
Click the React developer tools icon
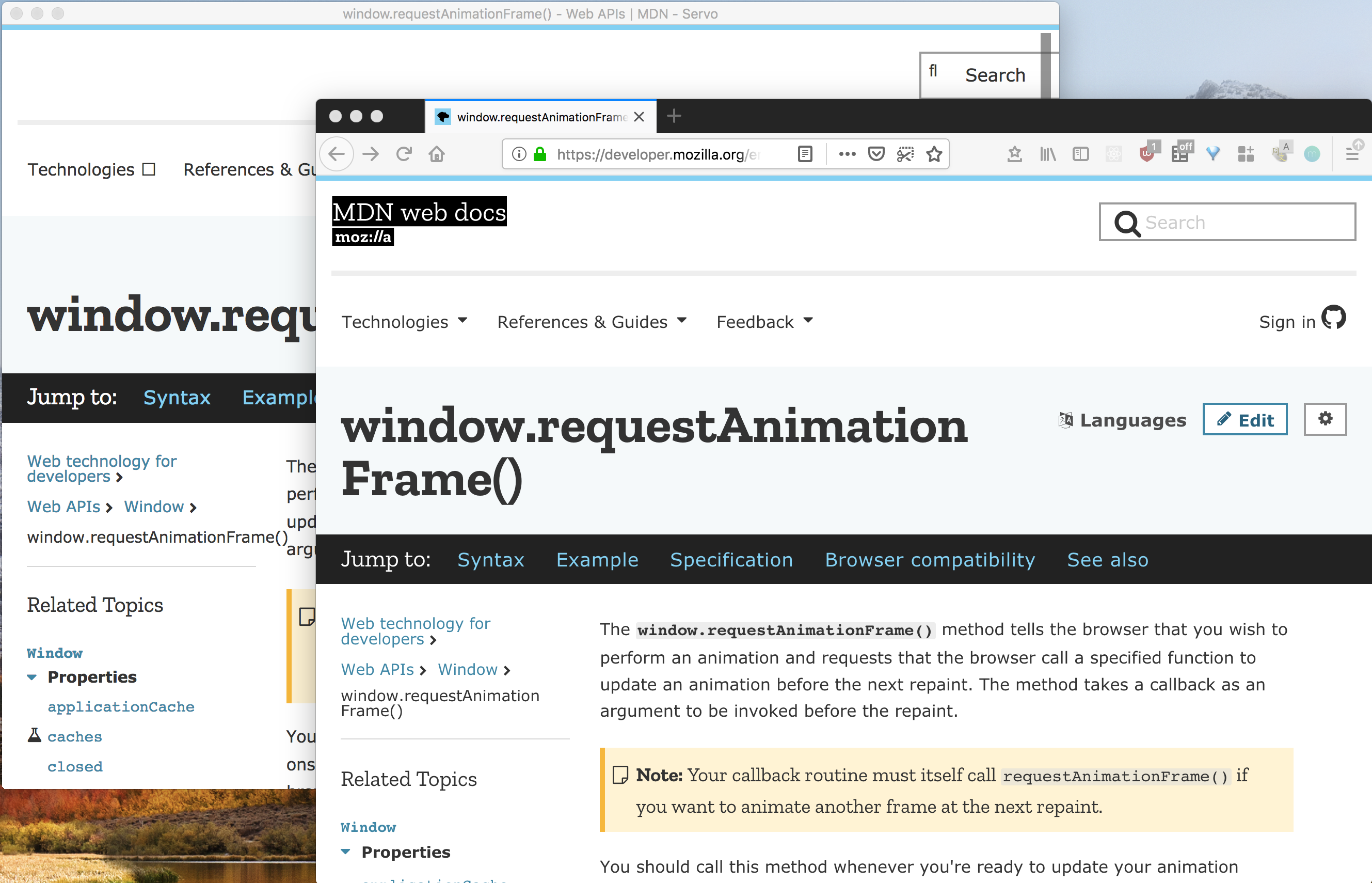[1113, 154]
